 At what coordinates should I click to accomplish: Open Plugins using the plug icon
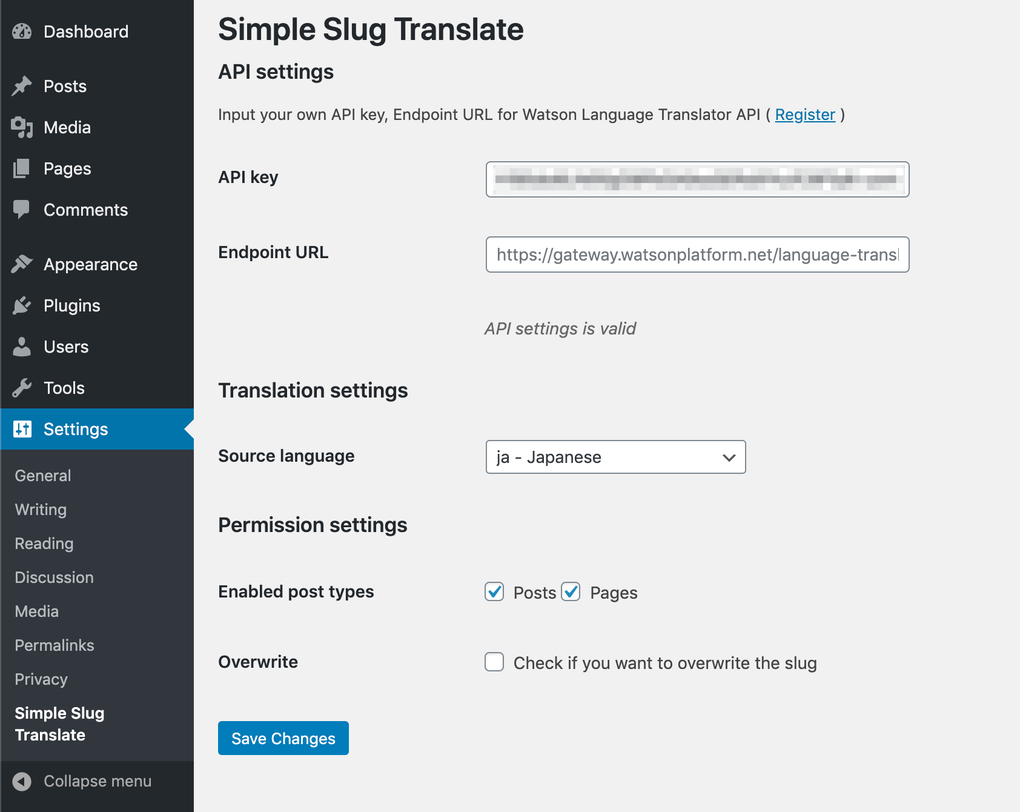[22, 305]
